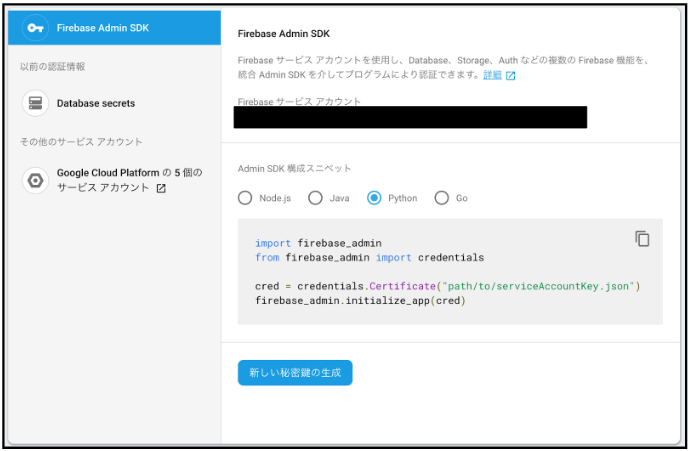Select the Go radio button
This screenshot has width=691, height=451.
click(442, 198)
